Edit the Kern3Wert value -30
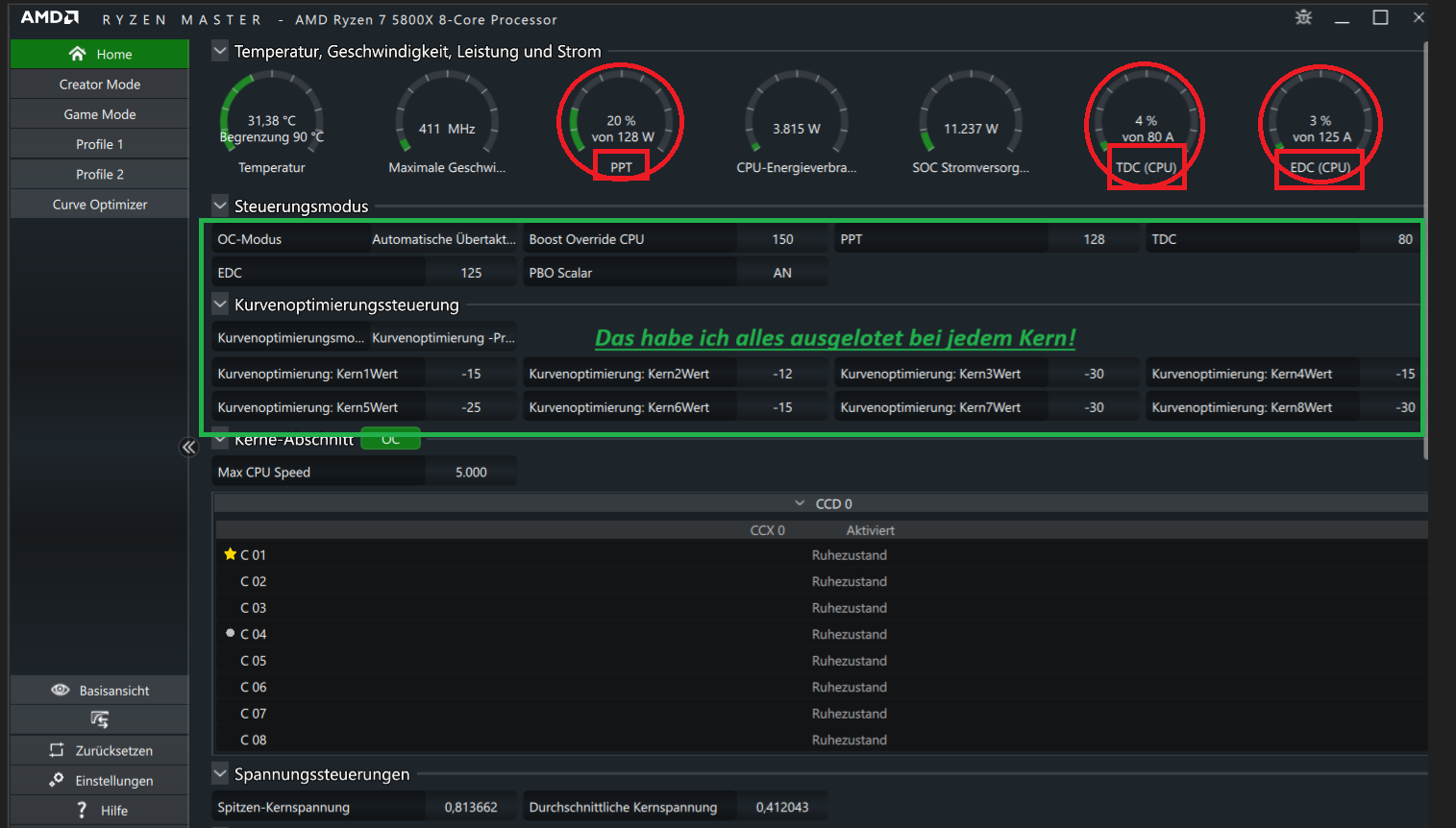 pos(1094,374)
